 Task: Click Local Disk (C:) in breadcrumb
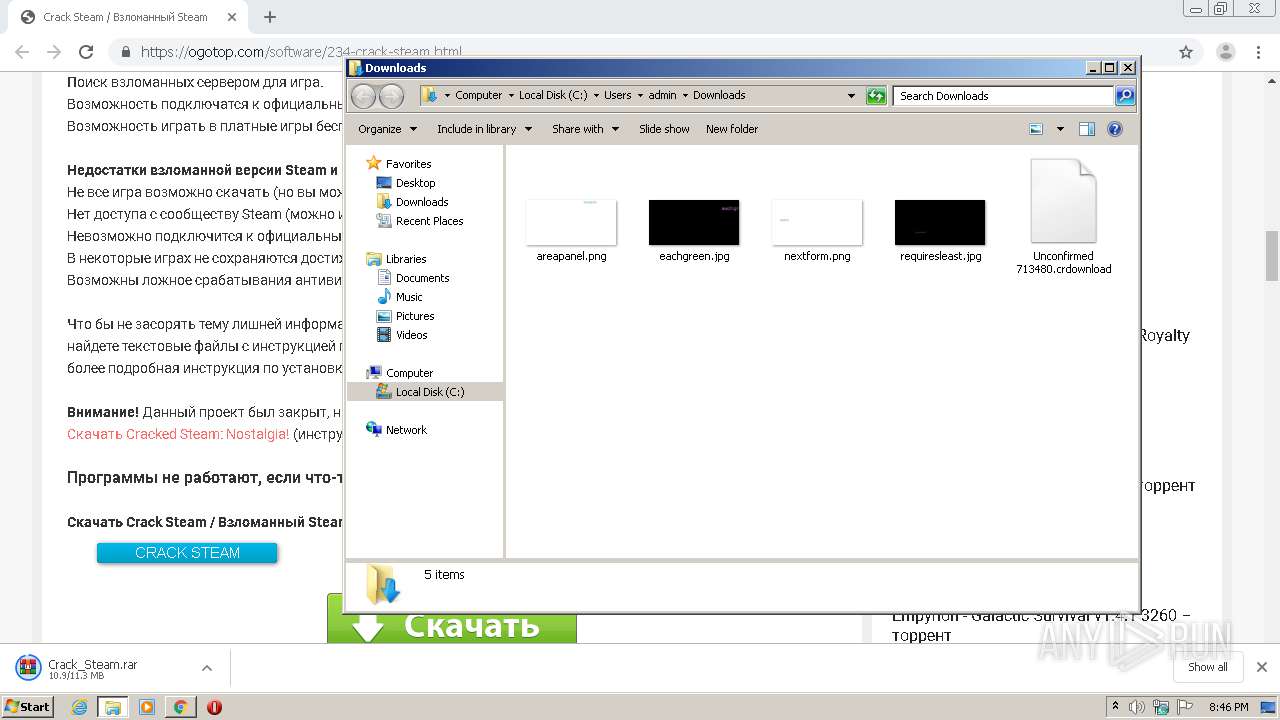(x=553, y=96)
